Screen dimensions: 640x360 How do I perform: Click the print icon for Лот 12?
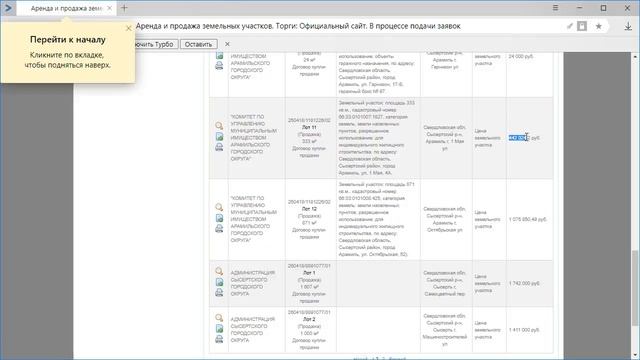coord(219,229)
